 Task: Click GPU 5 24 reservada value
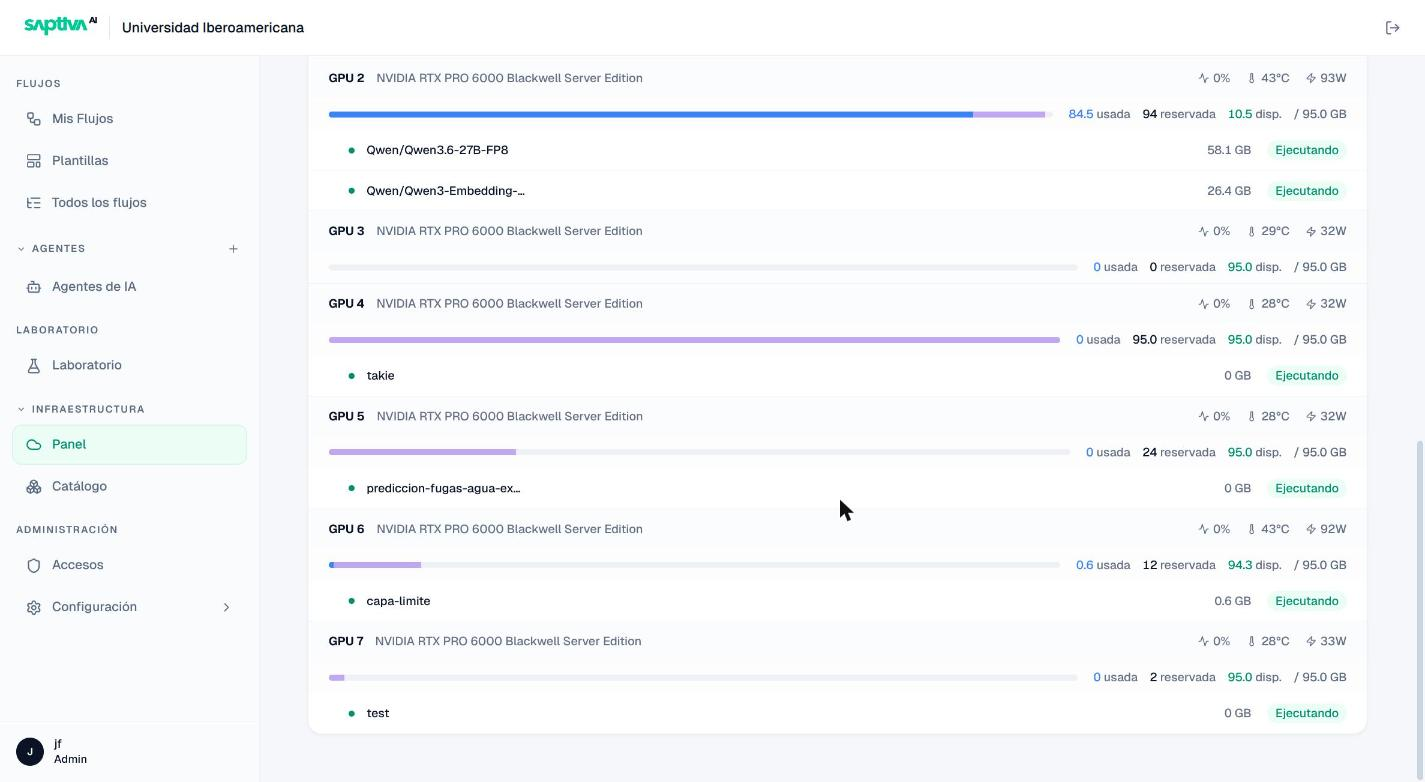pyautogui.click(x=1179, y=453)
